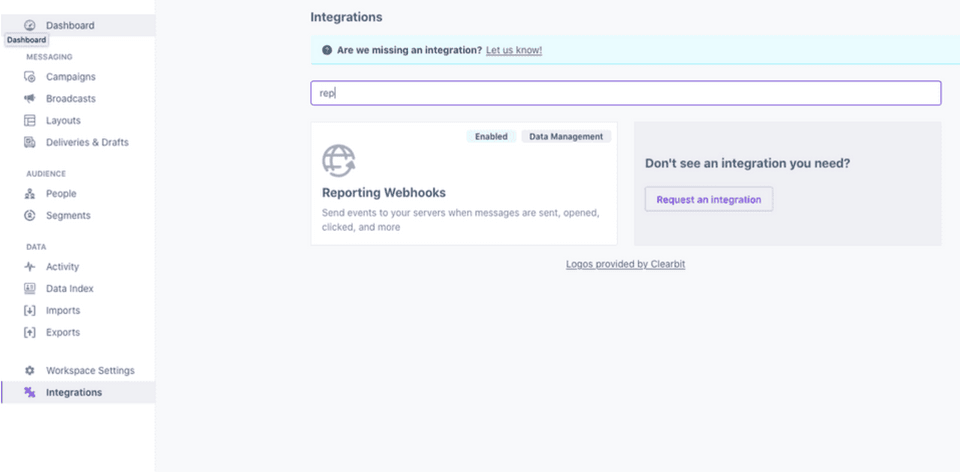Viewport: 960px width, 472px height.
Task: Click the Integrations icon in sidebar
Action: (x=29, y=392)
